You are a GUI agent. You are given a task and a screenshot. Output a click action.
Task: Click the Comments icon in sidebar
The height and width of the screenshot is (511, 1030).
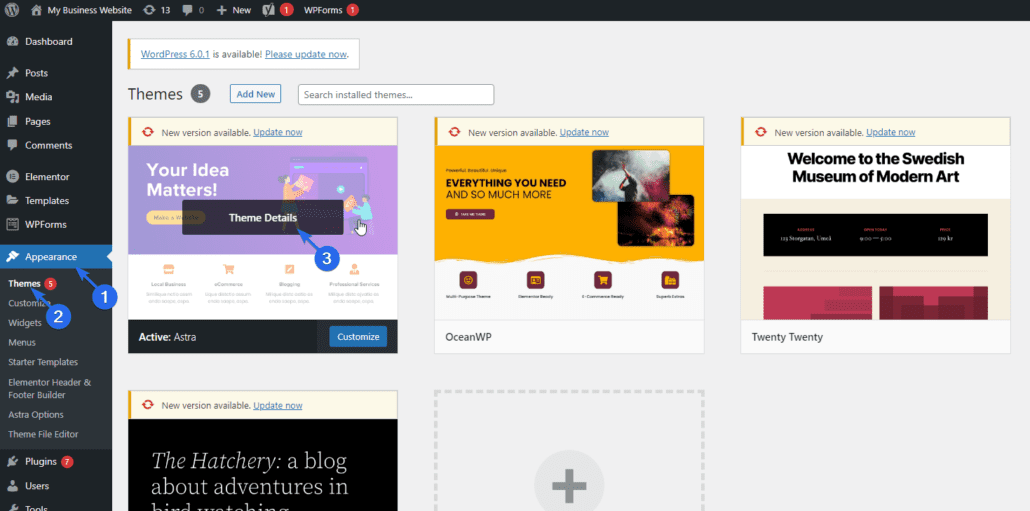click(x=12, y=146)
